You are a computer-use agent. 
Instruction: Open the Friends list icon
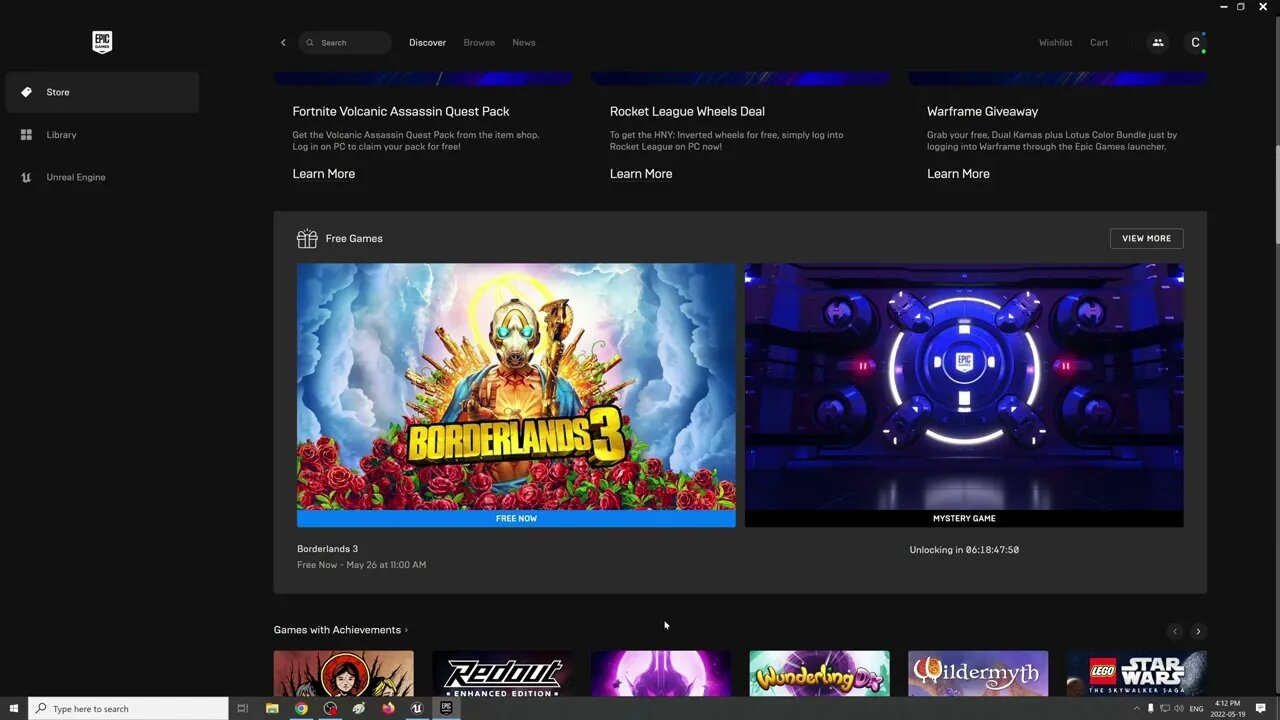pos(1158,43)
